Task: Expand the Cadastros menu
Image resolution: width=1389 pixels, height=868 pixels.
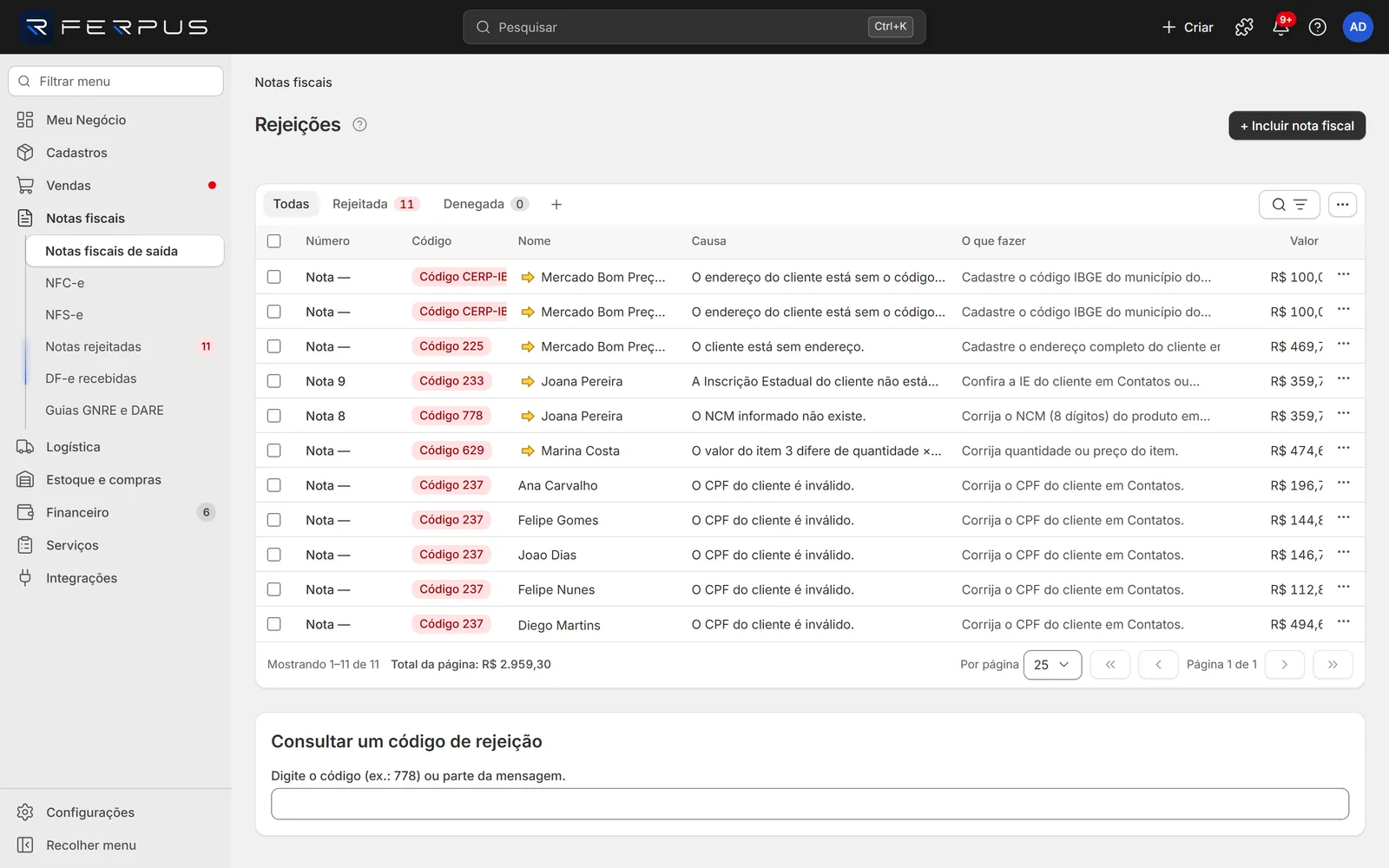Action: click(x=115, y=153)
